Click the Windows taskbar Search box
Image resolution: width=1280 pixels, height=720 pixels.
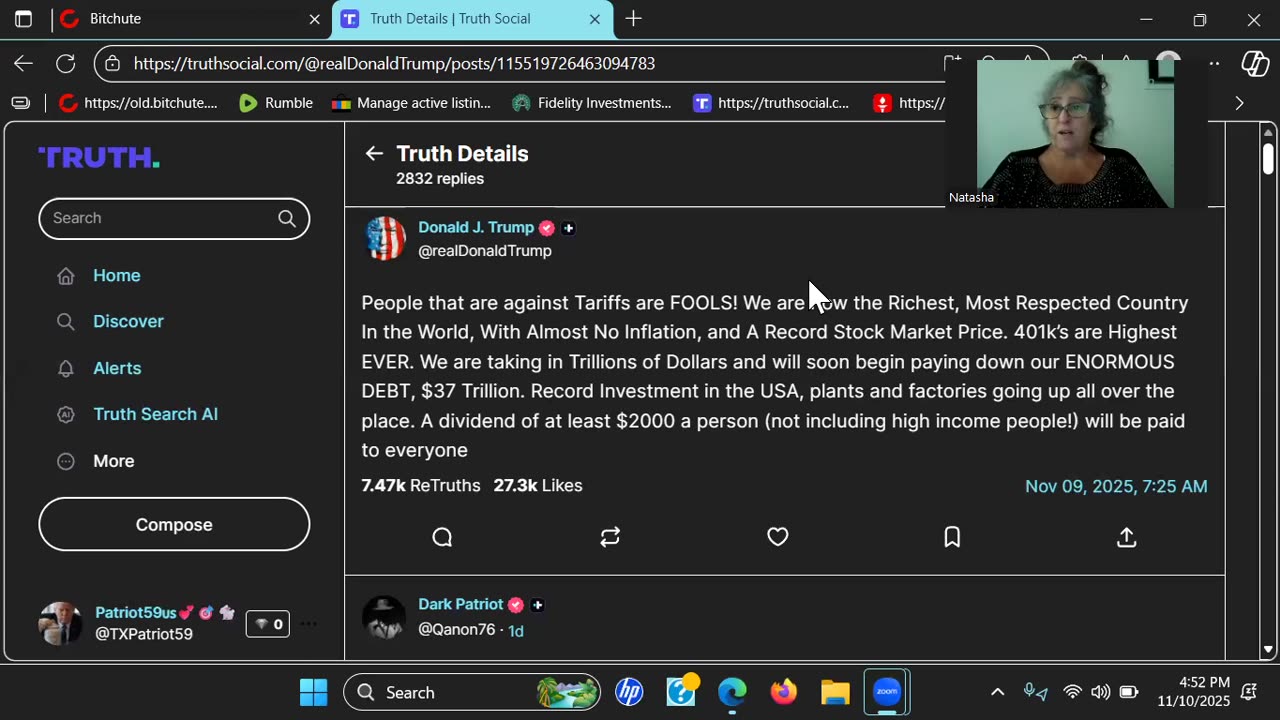(x=472, y=692)
